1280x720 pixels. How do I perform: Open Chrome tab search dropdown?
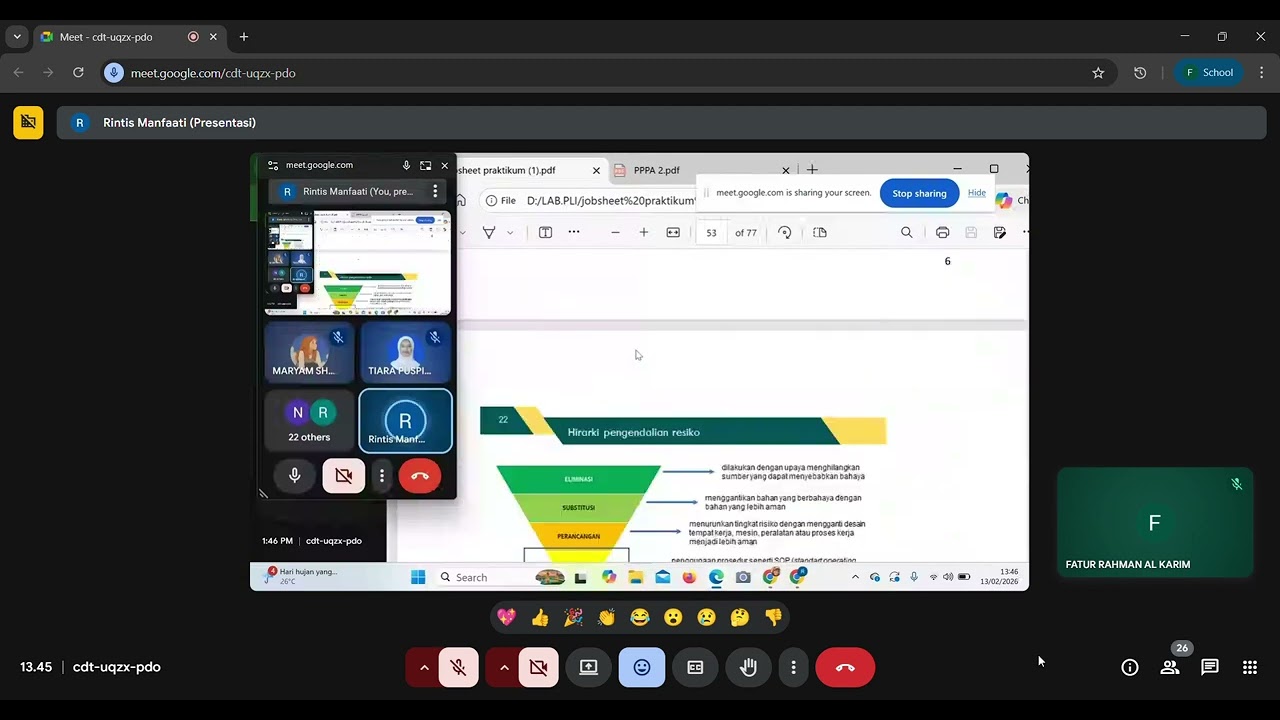(x=17, y=37)
